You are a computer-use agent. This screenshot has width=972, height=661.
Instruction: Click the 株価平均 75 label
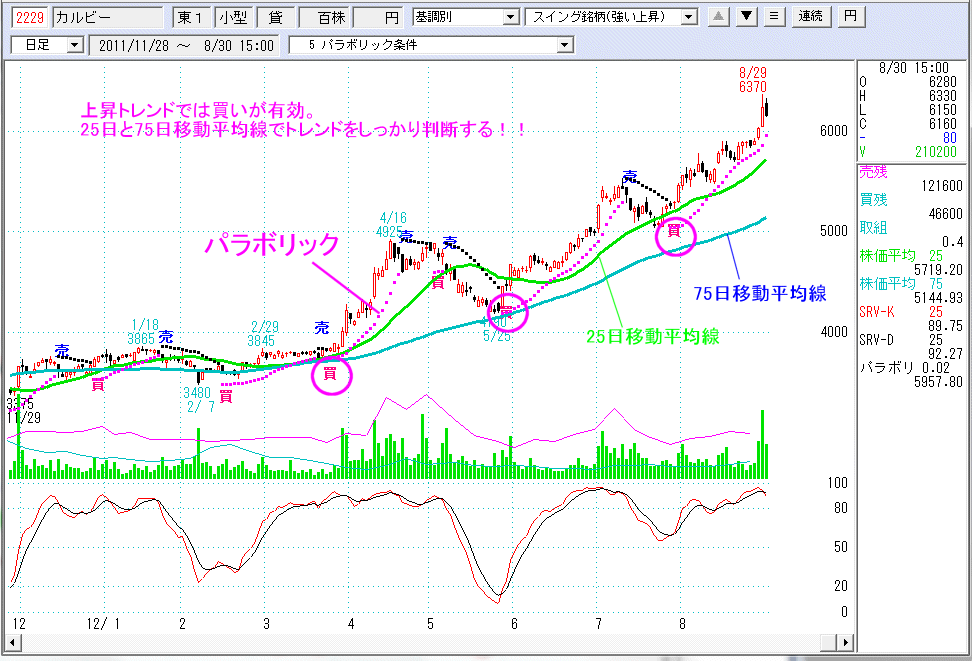click(901, 283)
